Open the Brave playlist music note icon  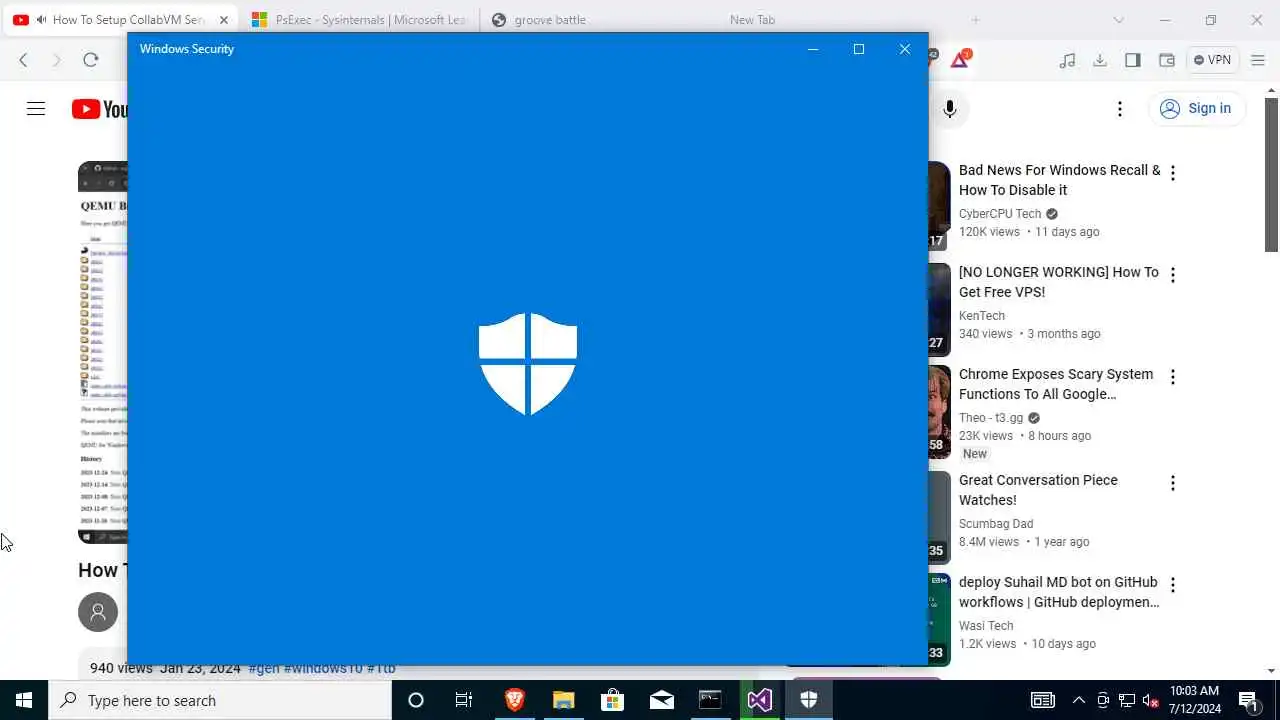[1067, 60]
